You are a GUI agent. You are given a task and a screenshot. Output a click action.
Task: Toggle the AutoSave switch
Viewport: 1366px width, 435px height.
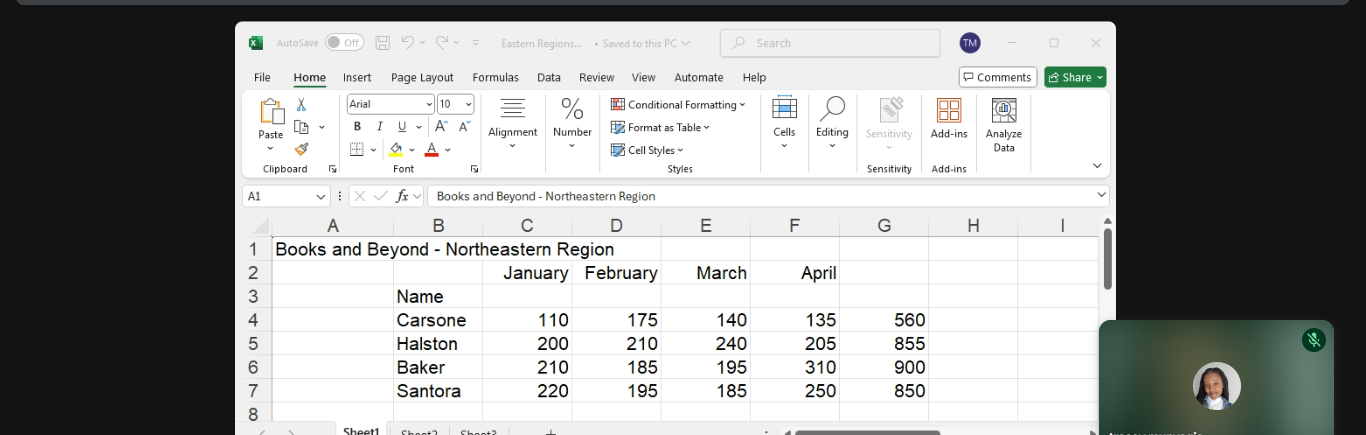pyautogui.click(x=344, y=43)
